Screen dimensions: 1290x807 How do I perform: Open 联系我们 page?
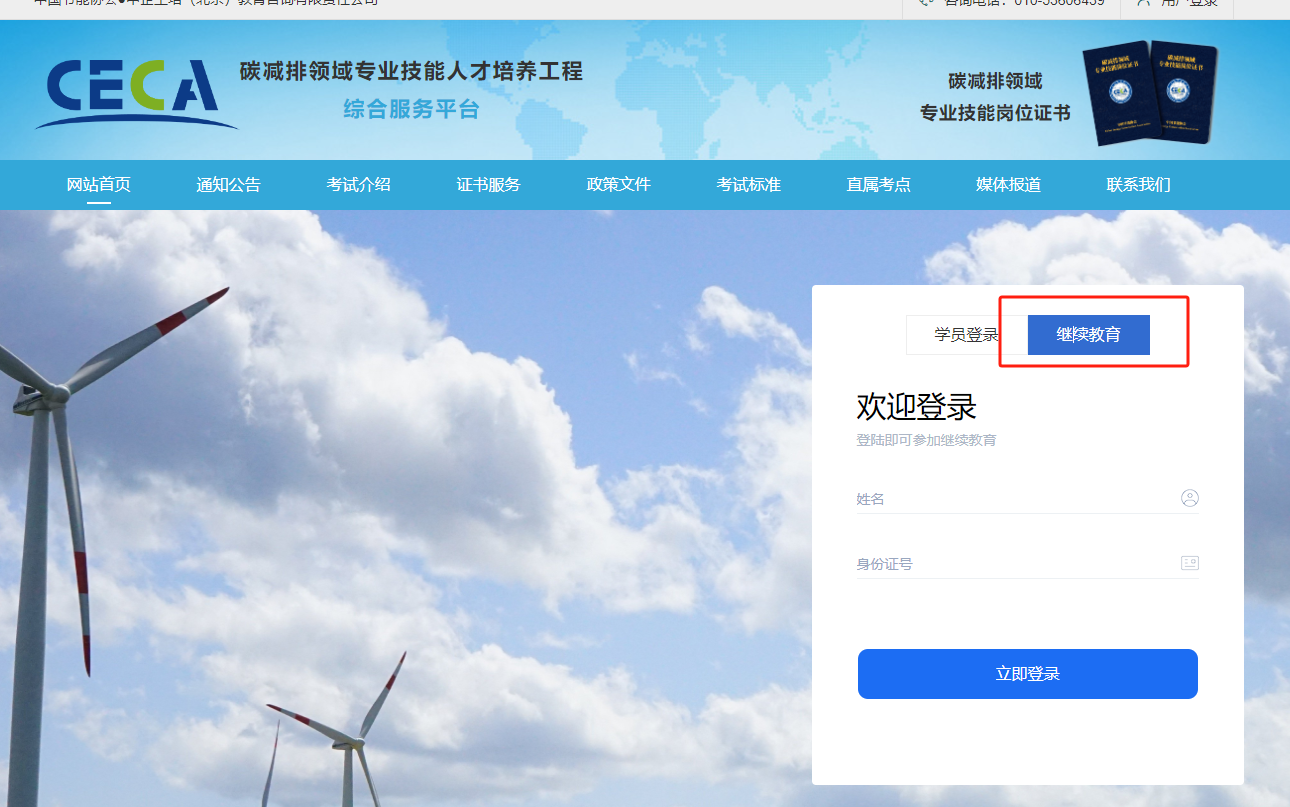(1139, 185)
